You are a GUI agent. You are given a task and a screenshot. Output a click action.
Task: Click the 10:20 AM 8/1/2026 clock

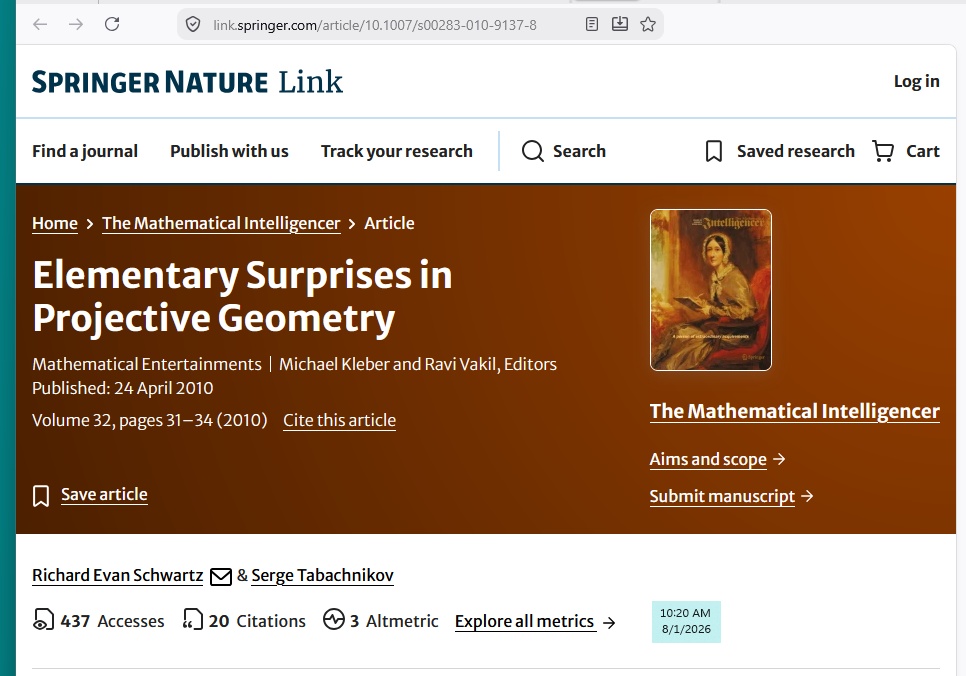(686, 622)
